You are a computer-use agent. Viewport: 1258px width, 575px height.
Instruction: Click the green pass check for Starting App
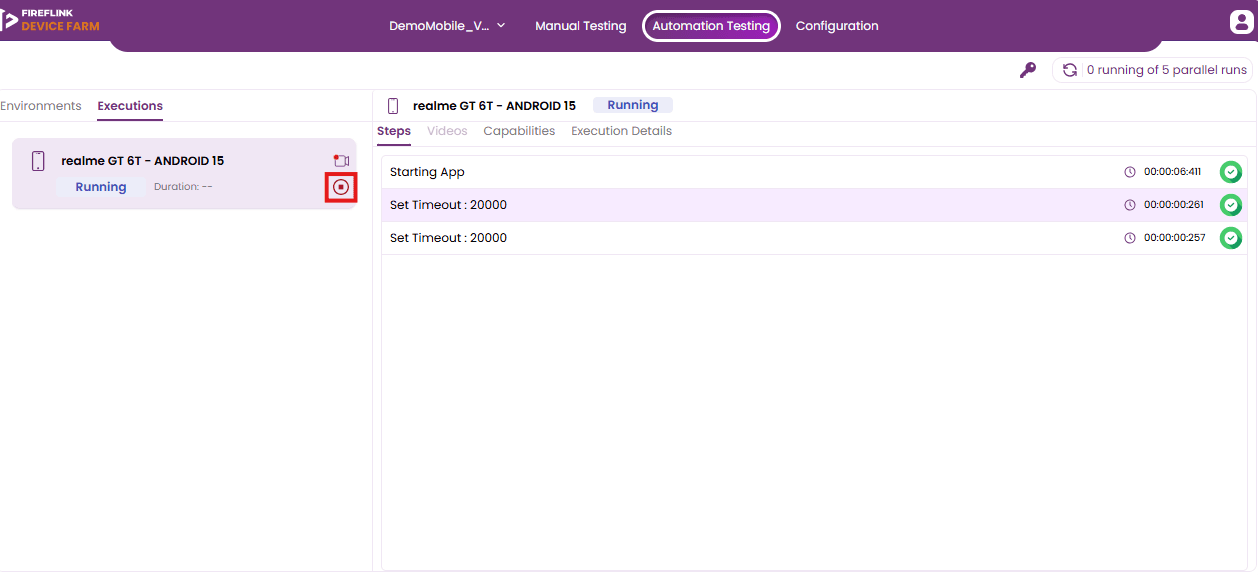(1231, 172)
